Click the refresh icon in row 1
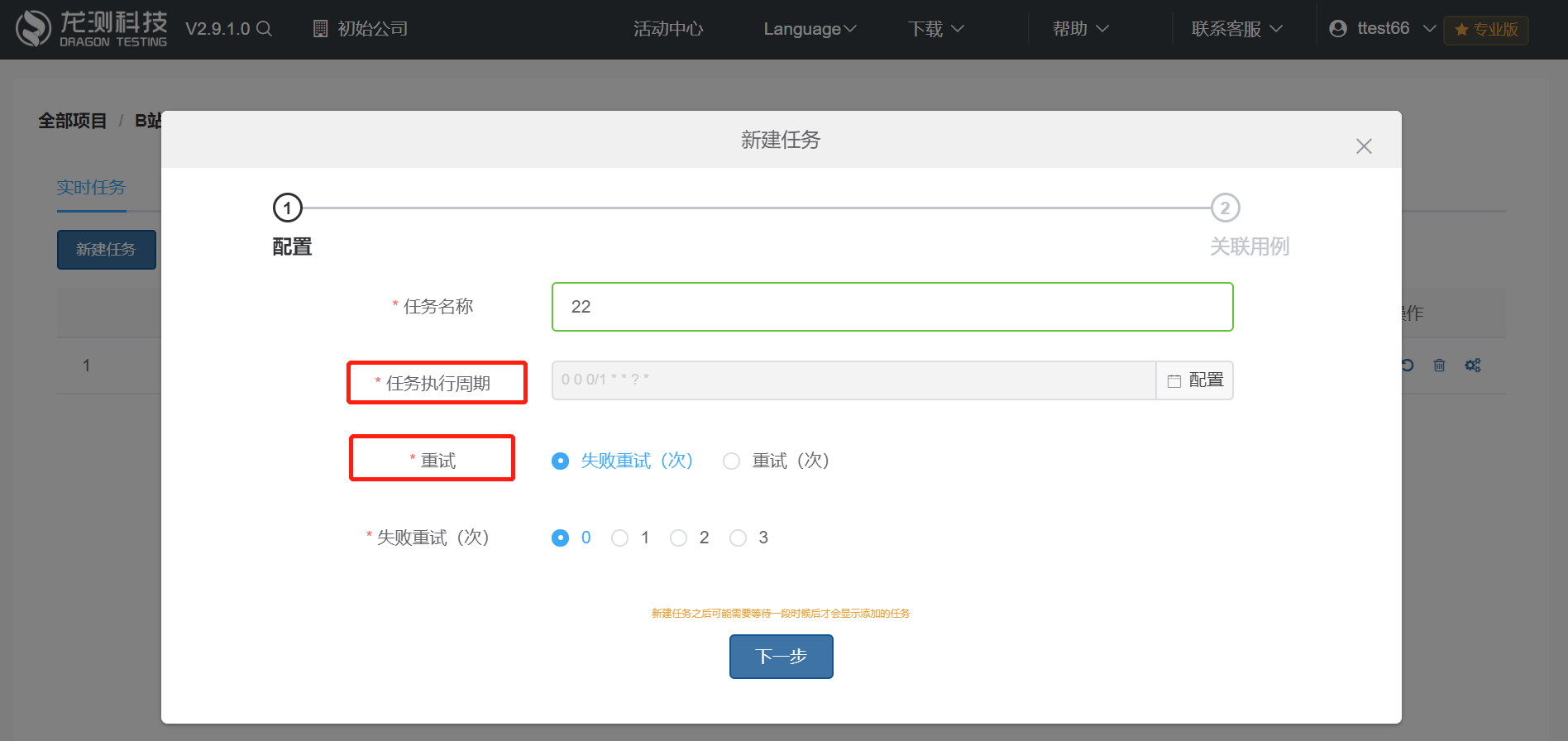The height and width of the screenshot is (741, 1568). point(1407,365)
